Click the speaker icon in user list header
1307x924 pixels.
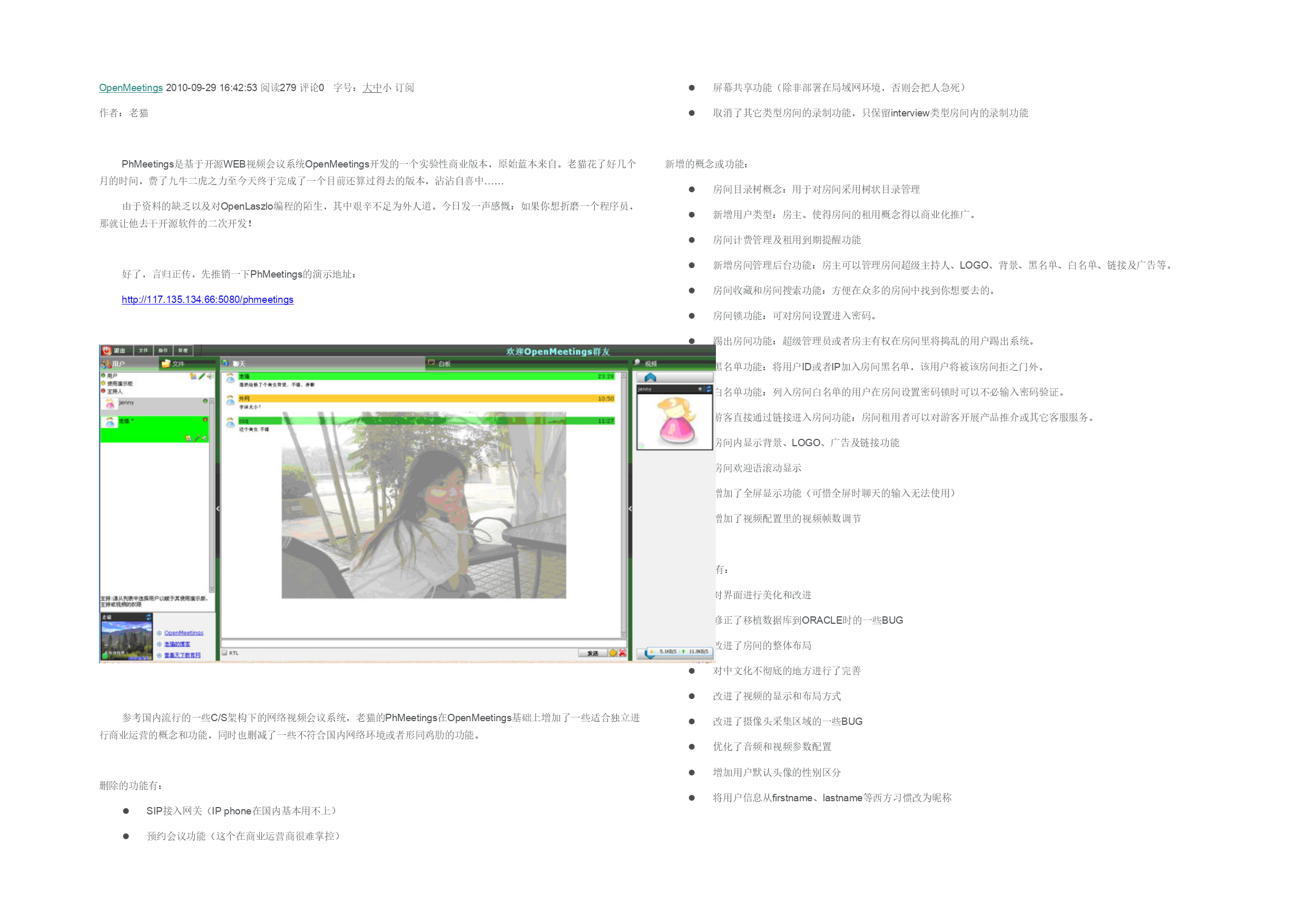[x=210, y=376]
